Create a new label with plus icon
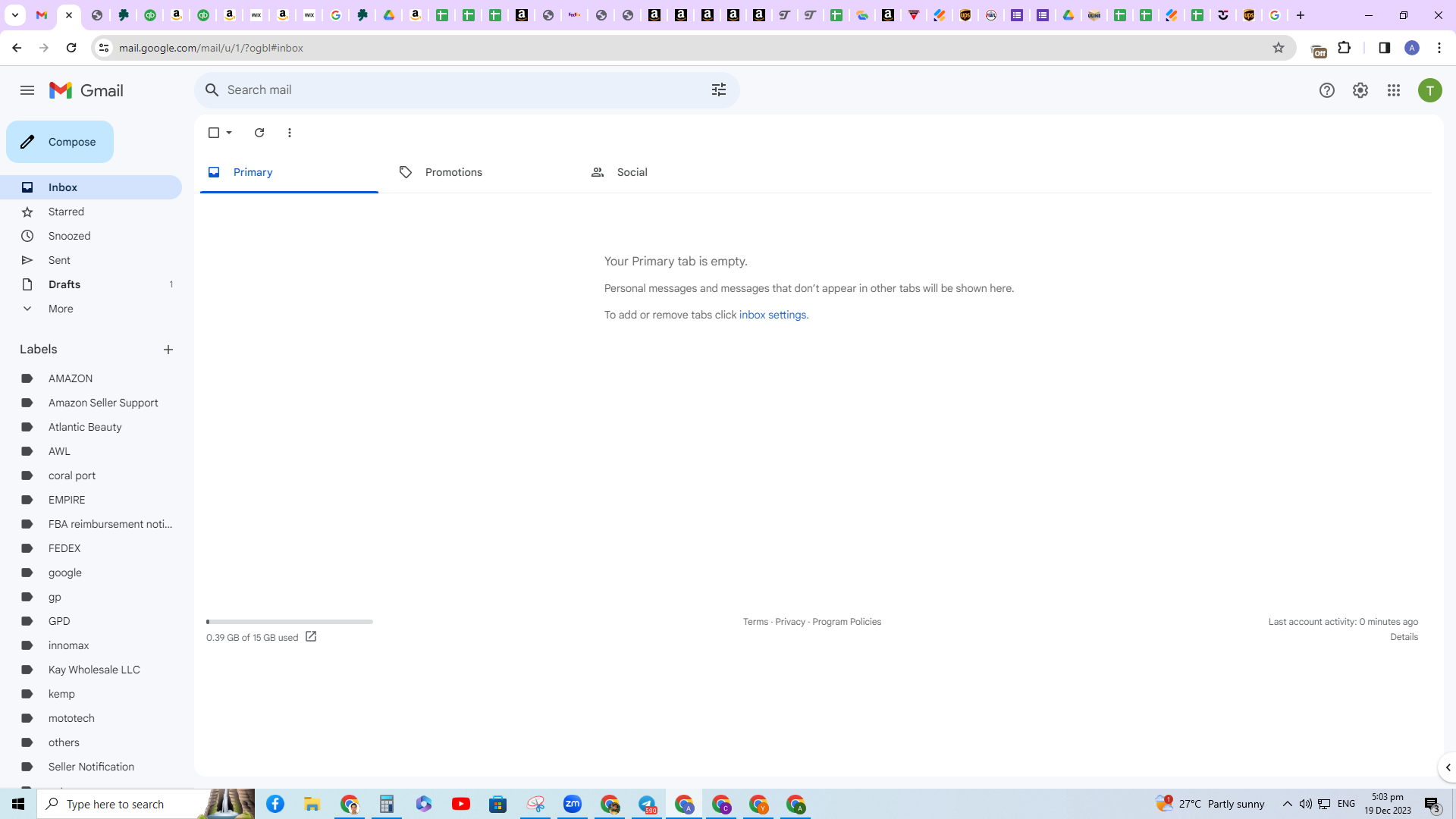Viewport: 1456px width, 819px height. pyautogui.click(x=168, y=350)
